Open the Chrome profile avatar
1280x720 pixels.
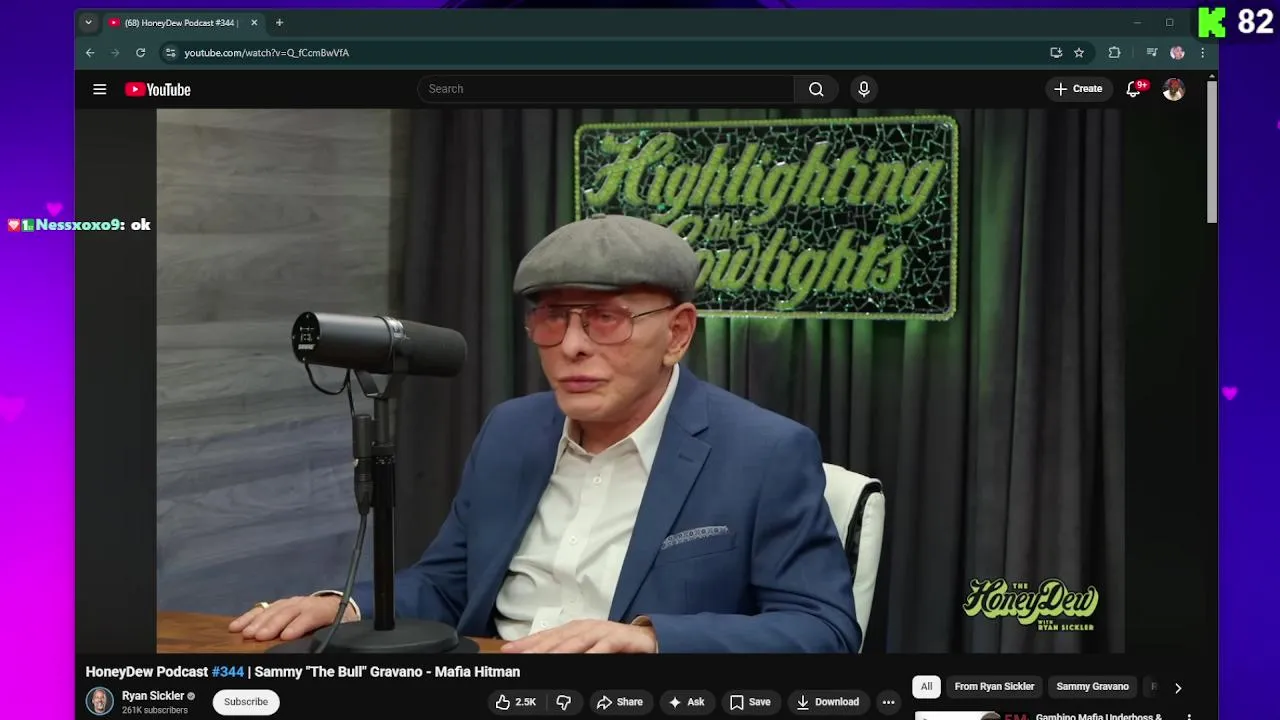click(x=1177, y=52)
